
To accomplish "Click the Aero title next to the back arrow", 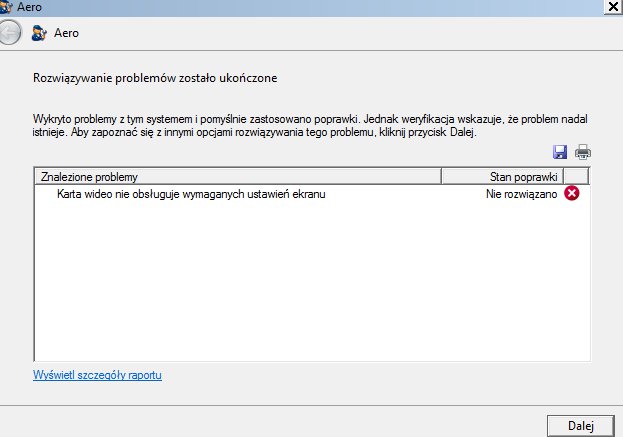I will [x=66, y=33].
